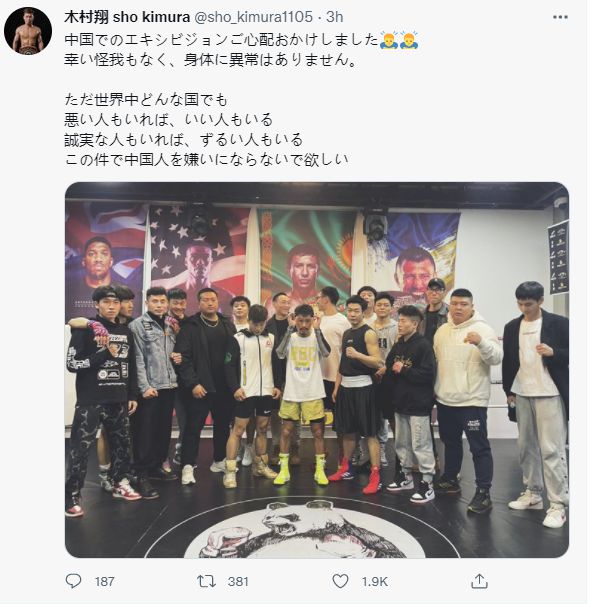View the 187 replies count
Viewport: 591px width, 604px height.
[104, 581]
